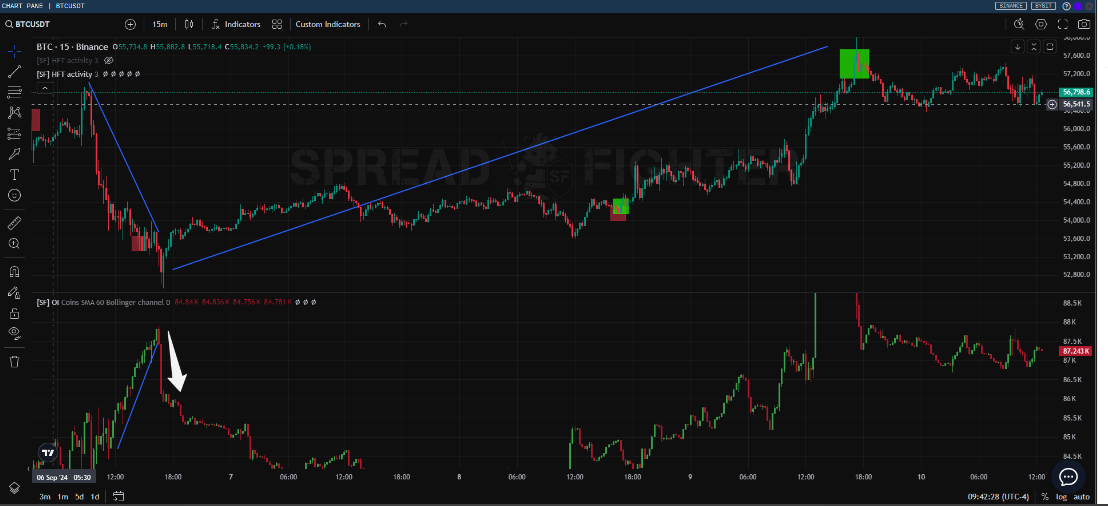This screenshot has height=506, width=1108.
Task: Click the purple circle in title bar
Action: pos(1078,6)
